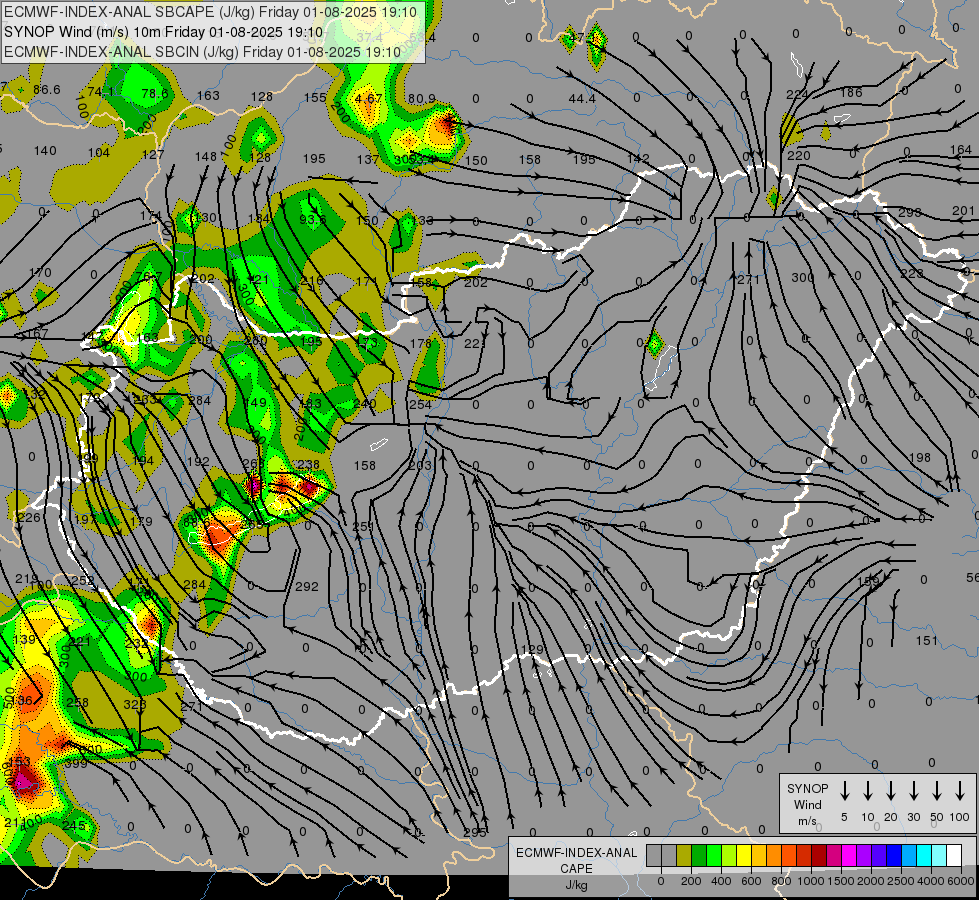Pick the yellow-green 400-500 CAPE swatch
Viewport: 979px width, 900px height.
(x=729, y=856)
